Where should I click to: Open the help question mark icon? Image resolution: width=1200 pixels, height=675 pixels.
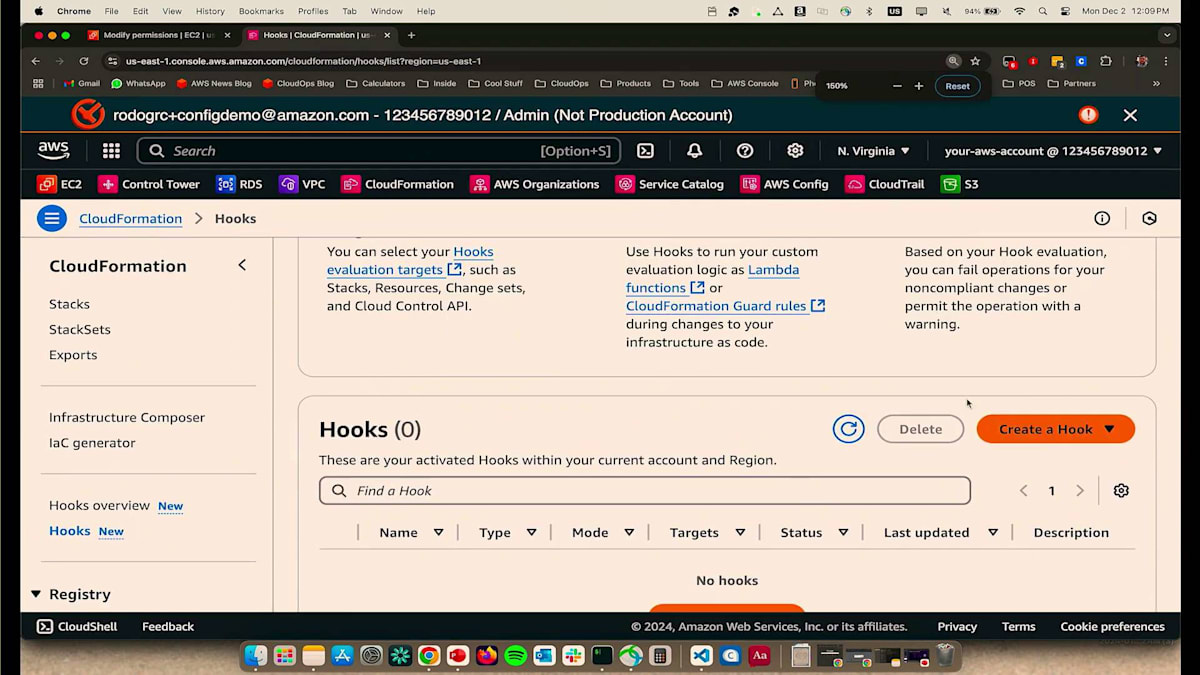tap(745, 151)
